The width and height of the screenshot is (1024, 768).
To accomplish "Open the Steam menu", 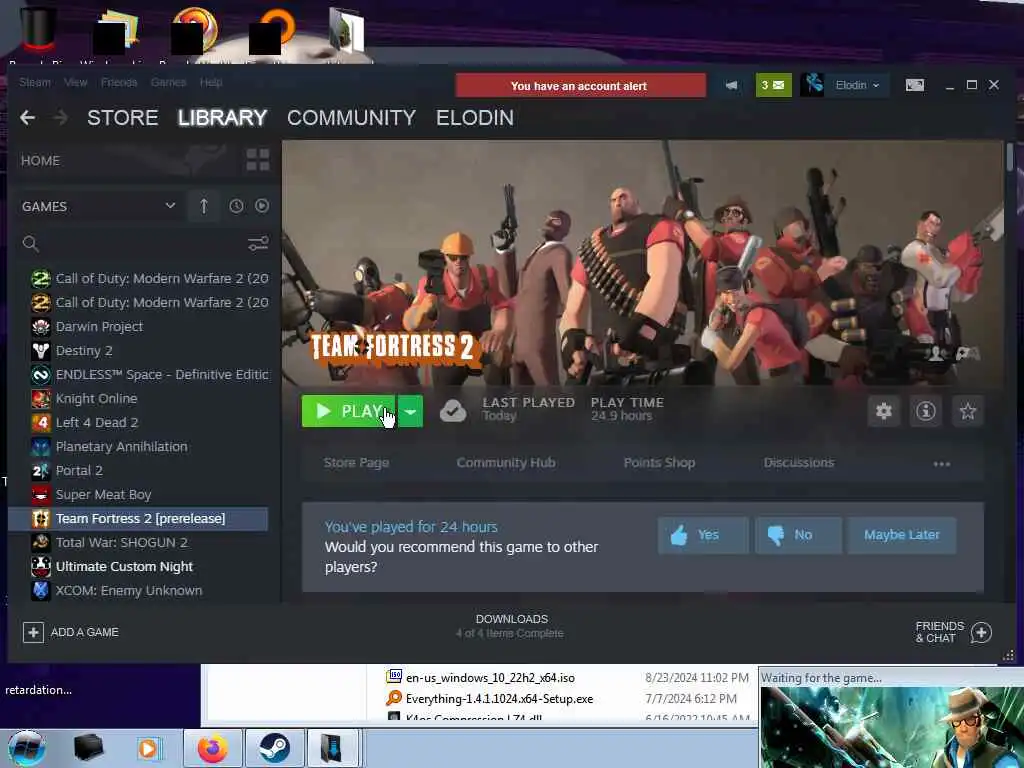I will (35, 82).
